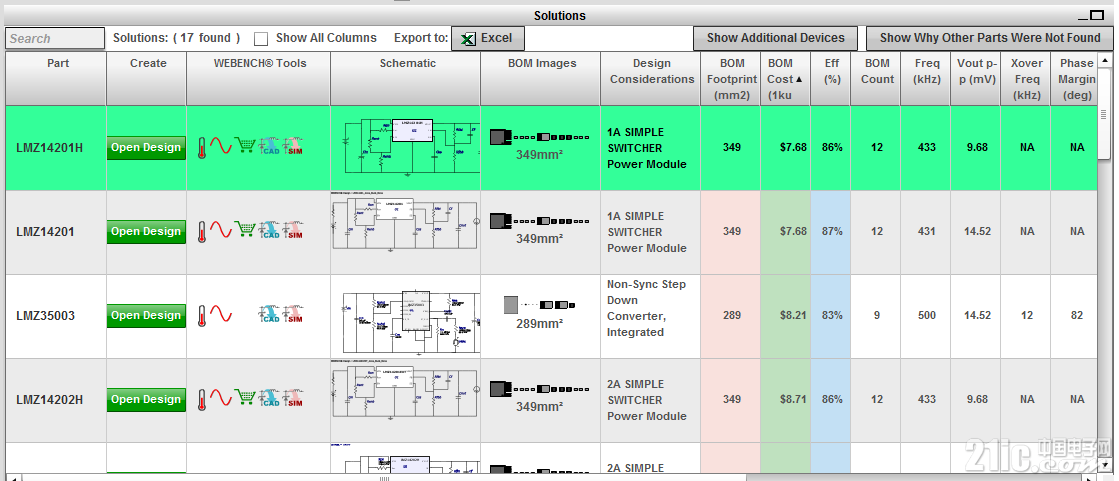Click the $8.71 BOM cost cell

coord(786,400)
